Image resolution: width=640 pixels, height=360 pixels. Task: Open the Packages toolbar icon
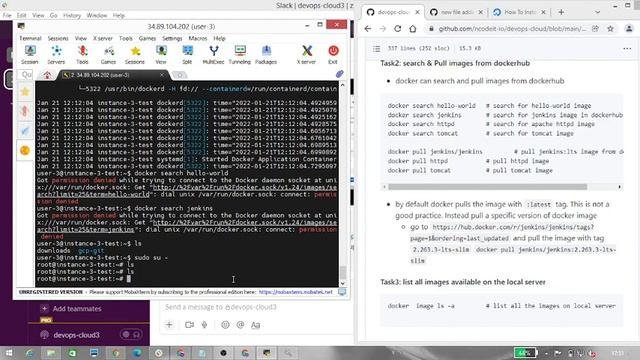point(266,55)
